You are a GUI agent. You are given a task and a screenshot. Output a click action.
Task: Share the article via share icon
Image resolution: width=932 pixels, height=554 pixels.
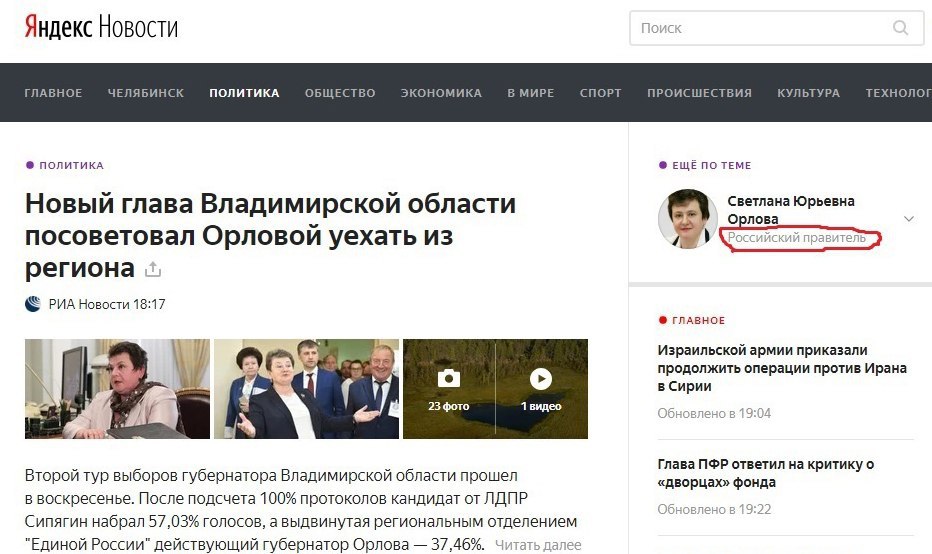(x=153, y=269)
